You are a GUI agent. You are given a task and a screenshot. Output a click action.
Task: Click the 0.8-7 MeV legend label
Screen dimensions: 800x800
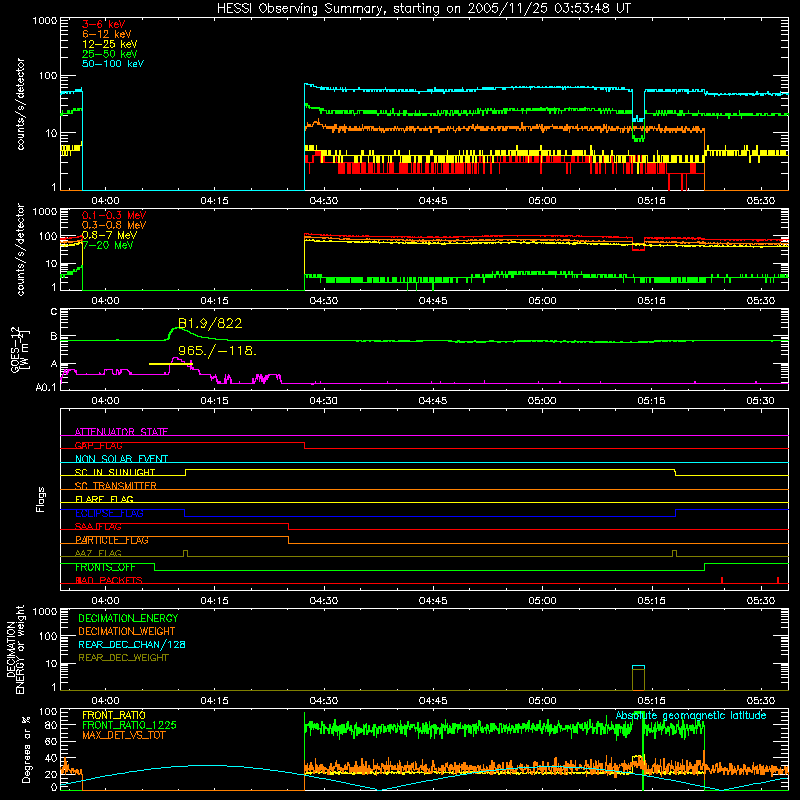coord(109,235)
